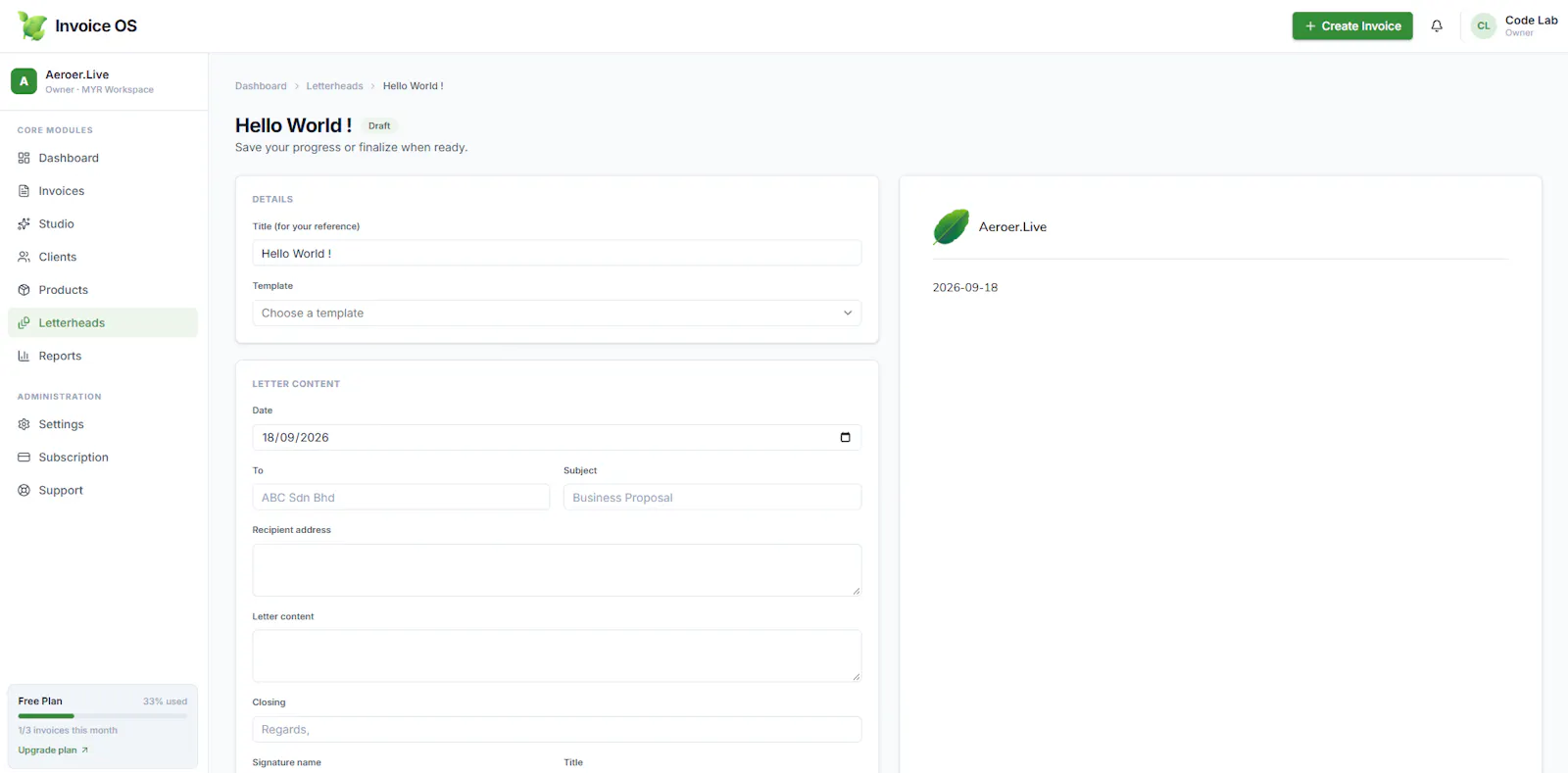Click the Draft status badge

tap(379, 125)
